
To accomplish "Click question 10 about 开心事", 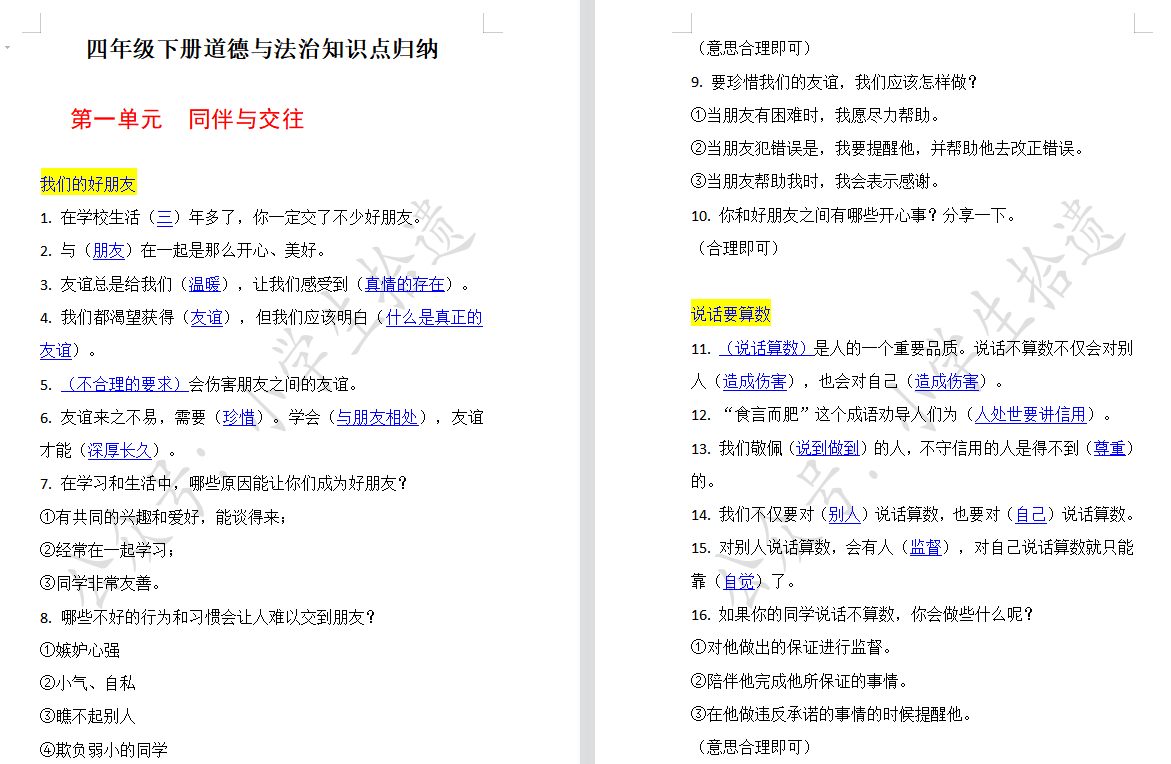I will [854, 216].
